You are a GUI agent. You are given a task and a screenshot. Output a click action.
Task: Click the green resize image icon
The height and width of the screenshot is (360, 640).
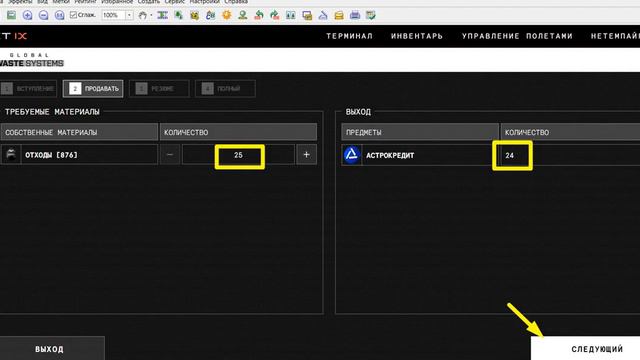coord(162,16)
